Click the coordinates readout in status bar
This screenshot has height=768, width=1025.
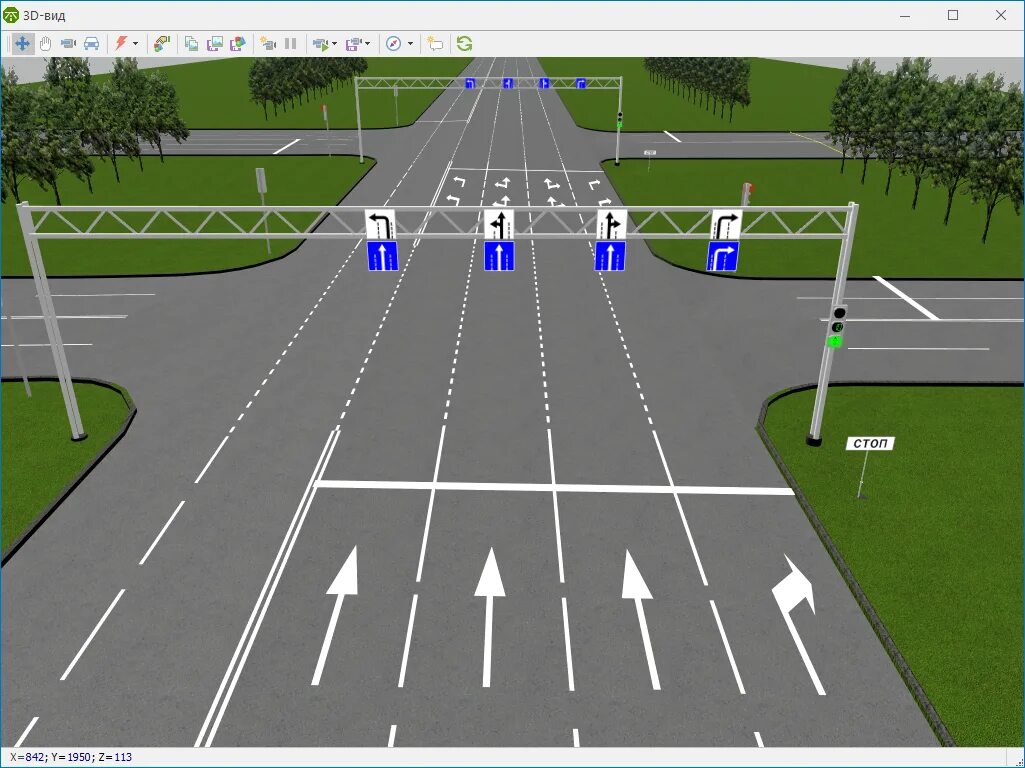tap(71, 757)
